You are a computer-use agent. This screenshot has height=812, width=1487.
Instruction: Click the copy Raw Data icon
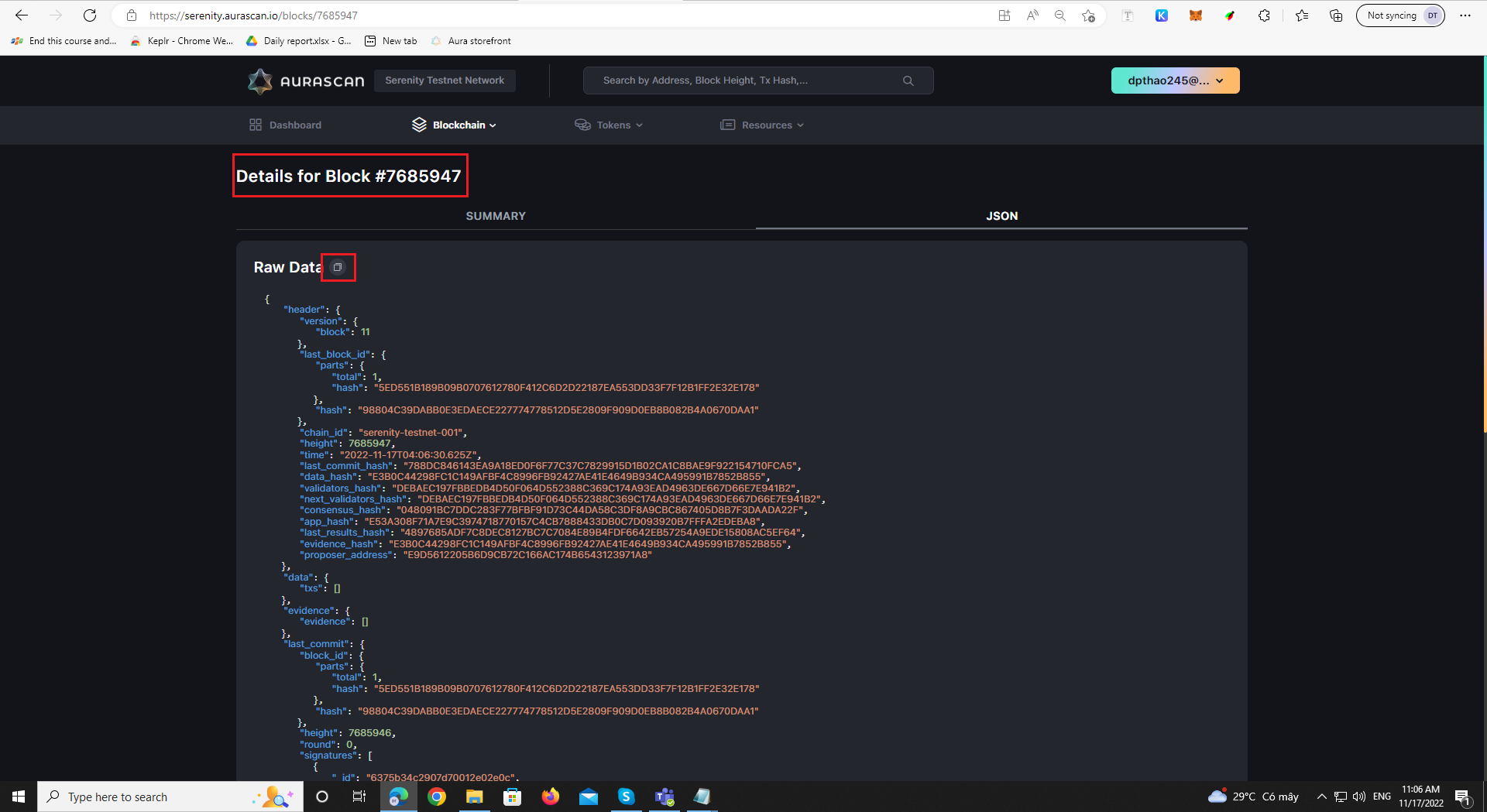337,267
